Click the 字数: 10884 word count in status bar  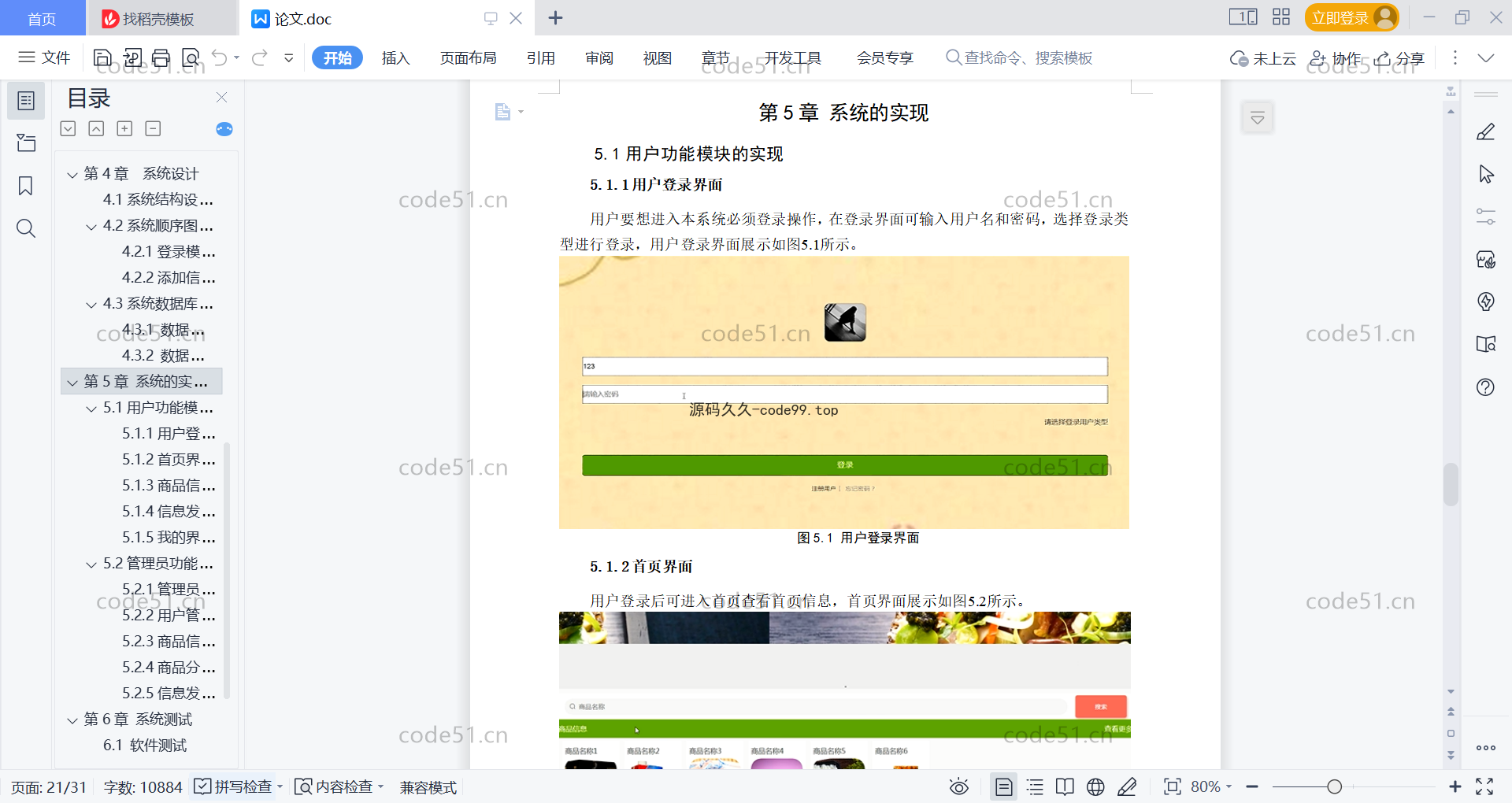(x=143, y=786)
